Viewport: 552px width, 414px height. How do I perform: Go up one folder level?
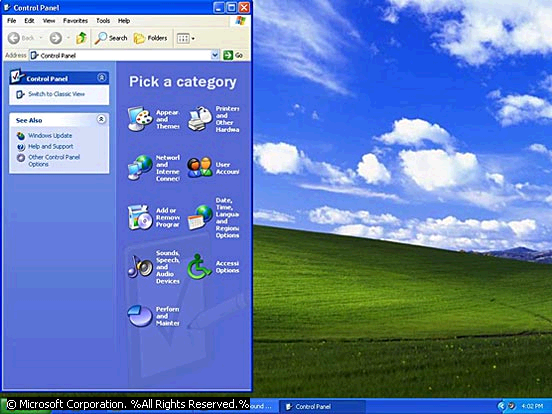(81, 38)
